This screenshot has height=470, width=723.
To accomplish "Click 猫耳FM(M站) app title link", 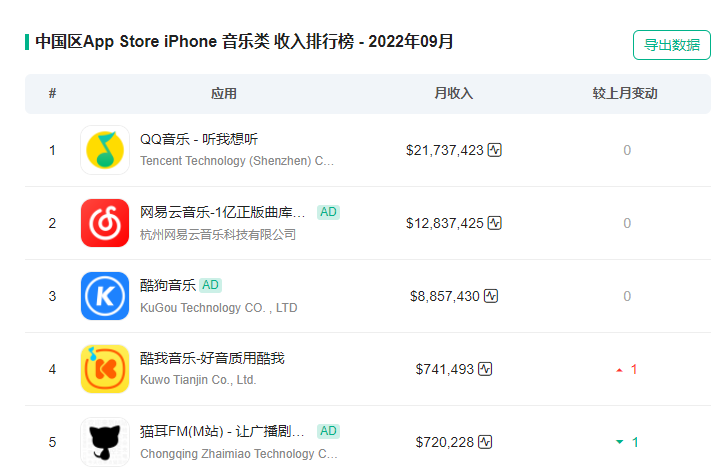I will click(x=222, y=431).
